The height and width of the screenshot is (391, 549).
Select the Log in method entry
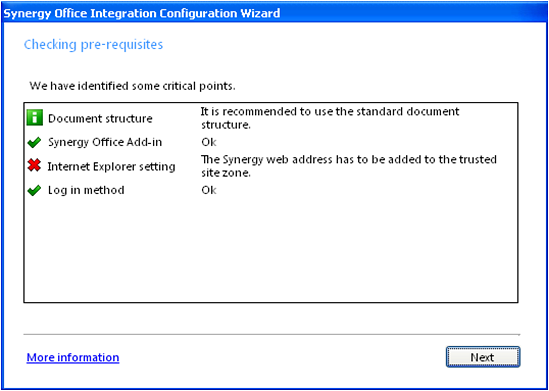coord(86,190)
